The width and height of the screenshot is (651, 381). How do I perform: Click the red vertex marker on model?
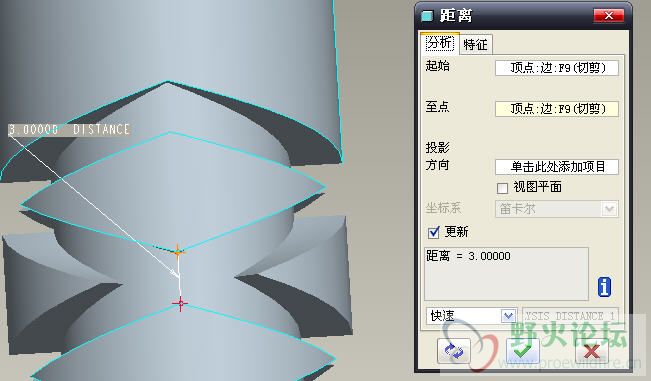[x=180, y=303]
